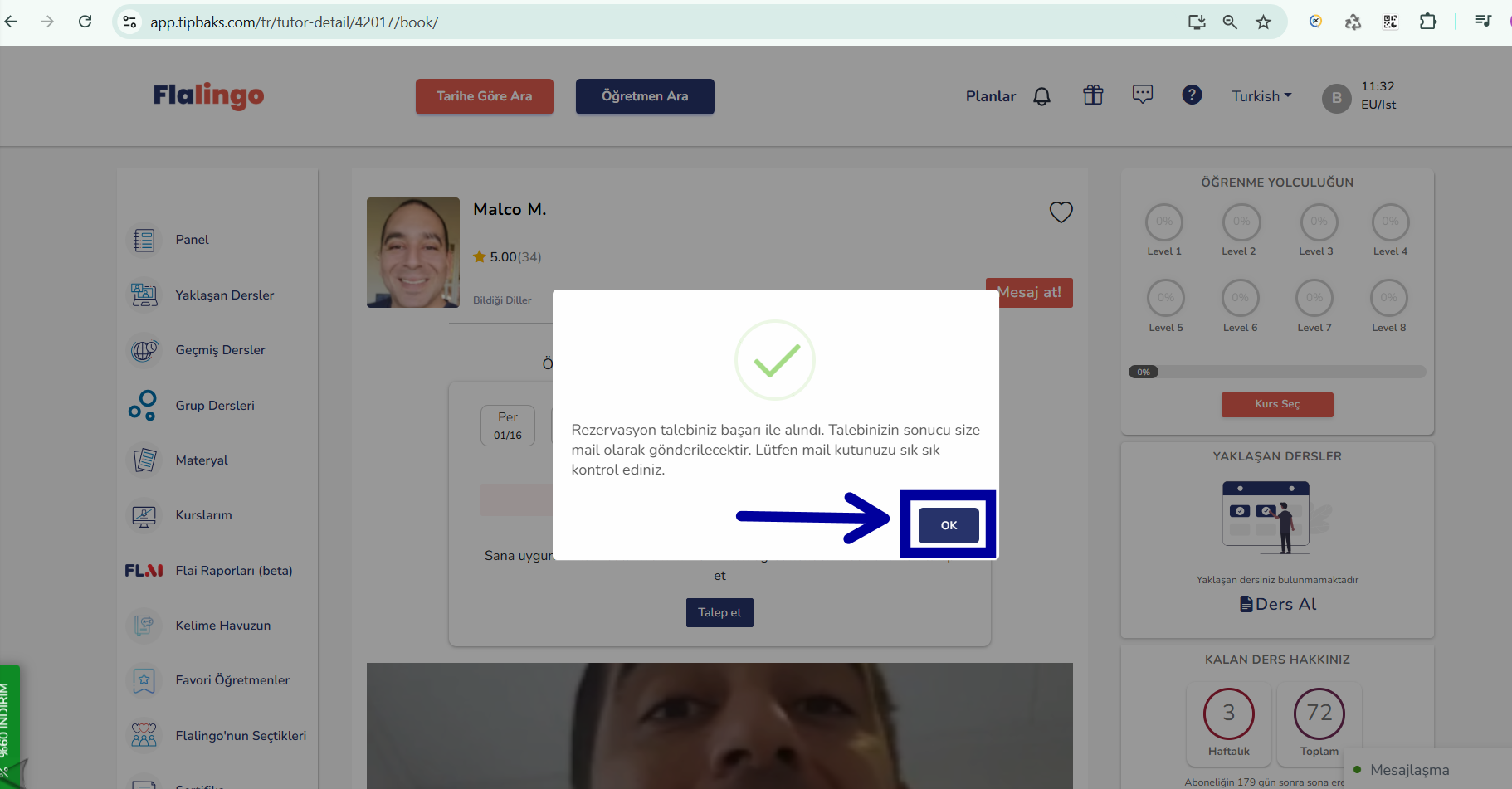Open Yaklaşan Dersler from sidebar
This screenshot has height=789, width=1512.
pyautogui.click(x=224, y=295)
